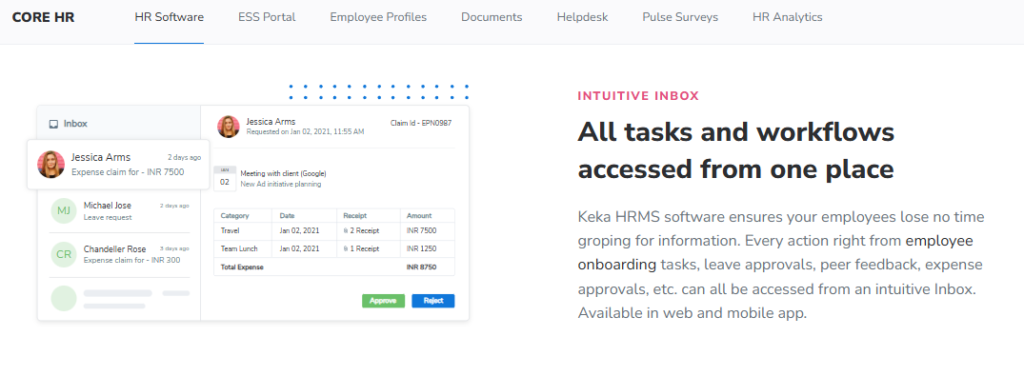Click the Travel category cell
The height and width of the screenshot is (376, 1024).
[230, 230]
